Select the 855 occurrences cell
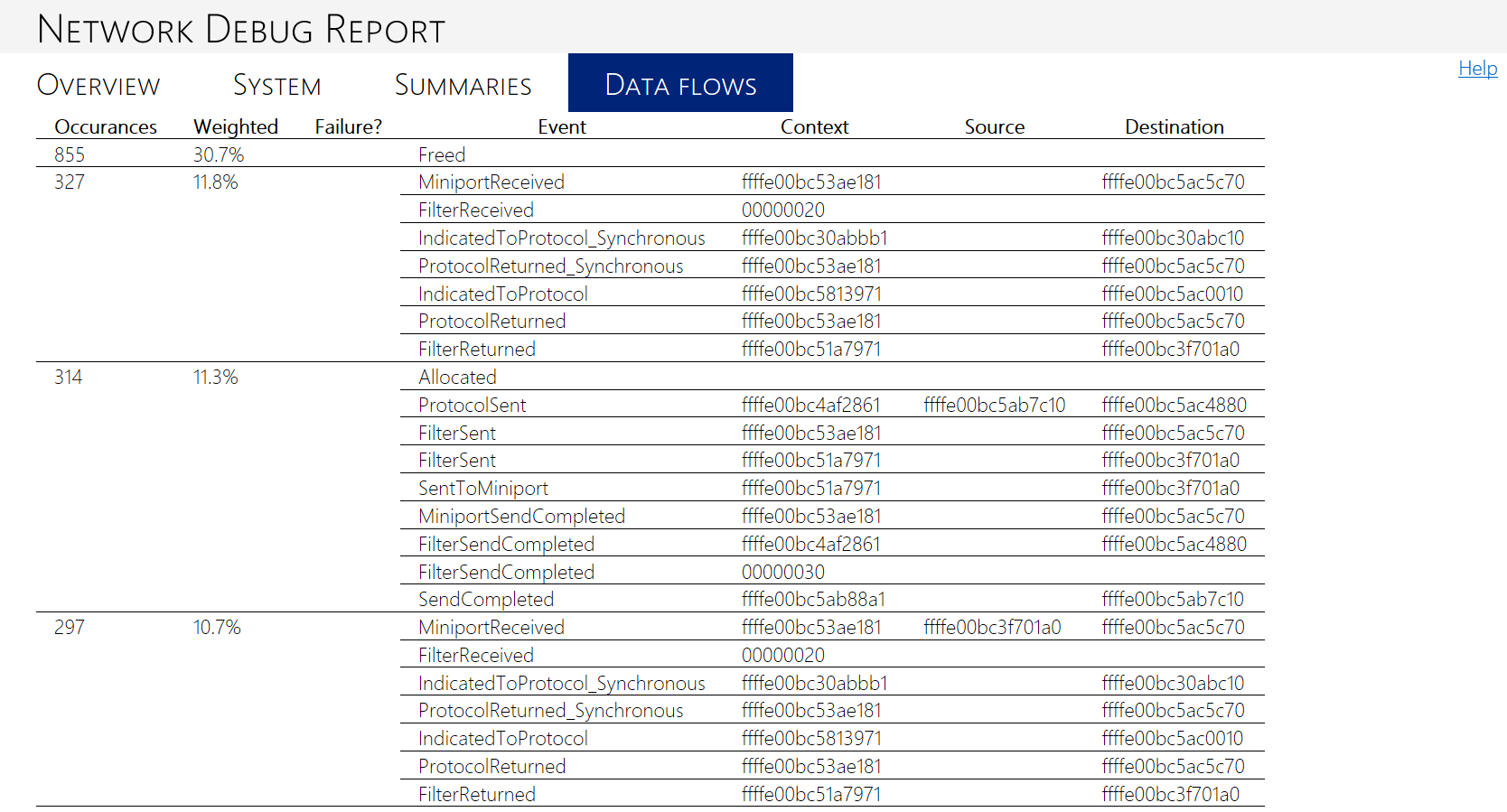The width and height of the screenshot is (1507, 812). click(70, 154)
